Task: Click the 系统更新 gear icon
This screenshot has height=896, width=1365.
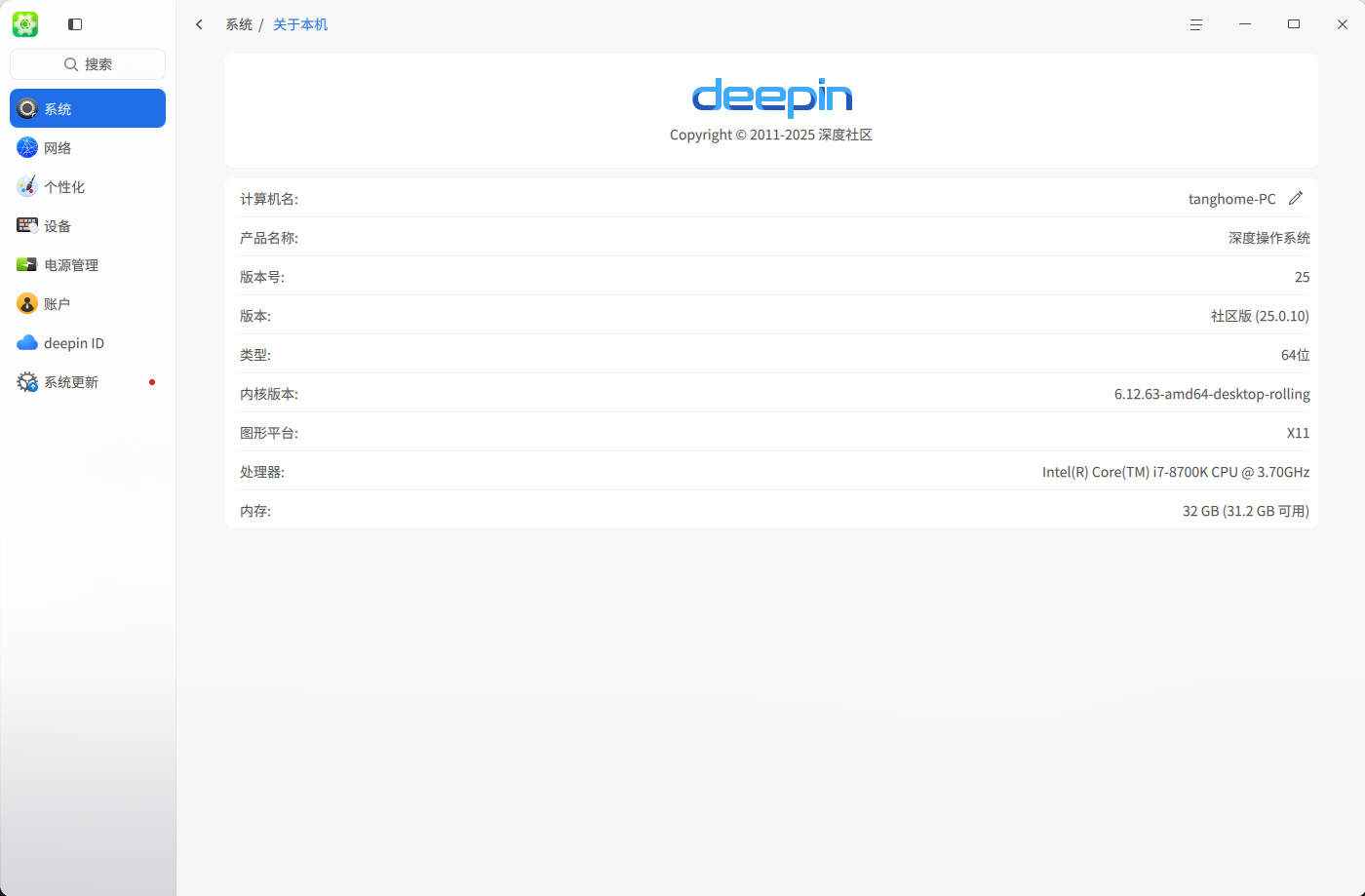Action: click(27, 381)
